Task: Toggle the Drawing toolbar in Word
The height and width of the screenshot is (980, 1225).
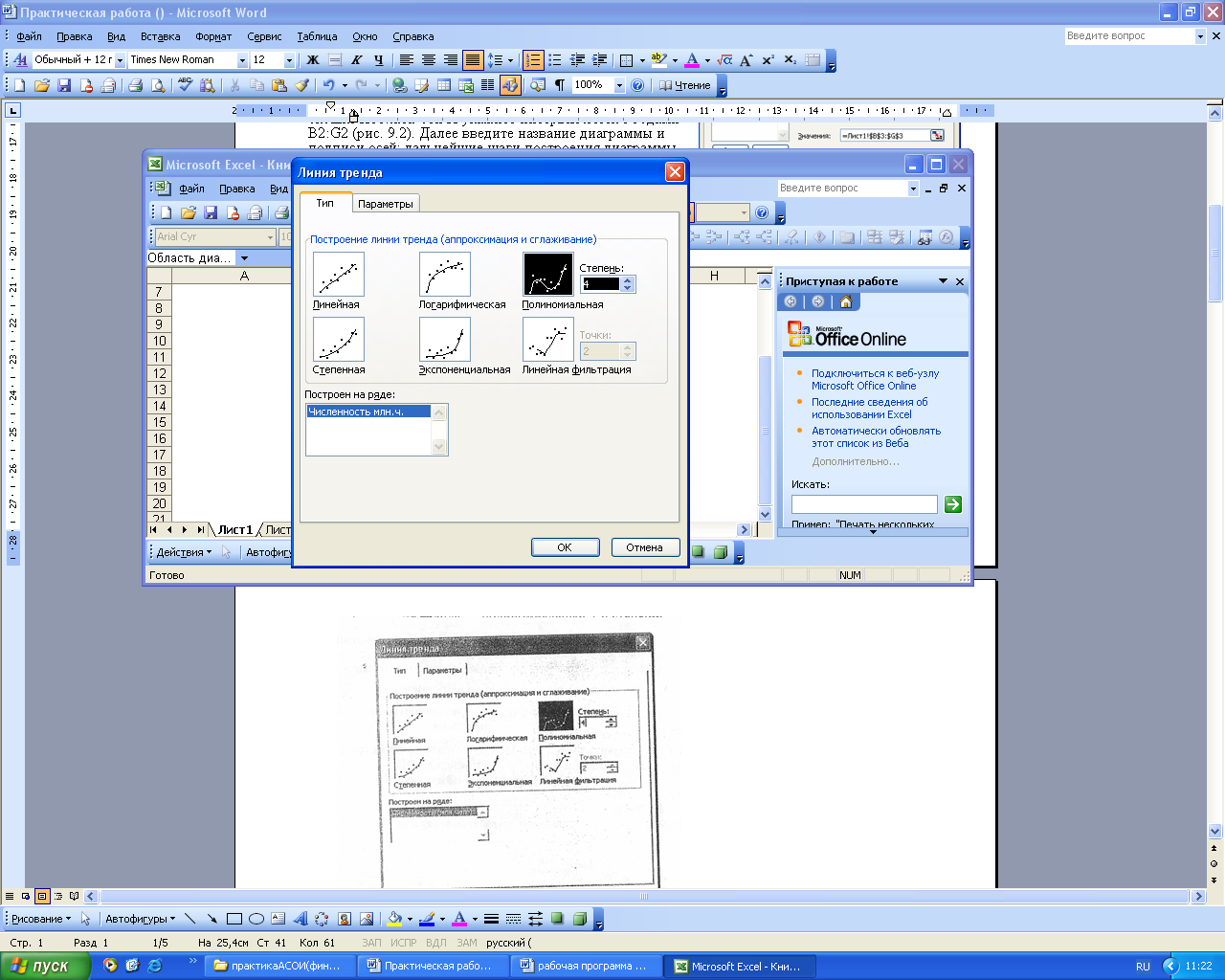Action: [510, 85]
